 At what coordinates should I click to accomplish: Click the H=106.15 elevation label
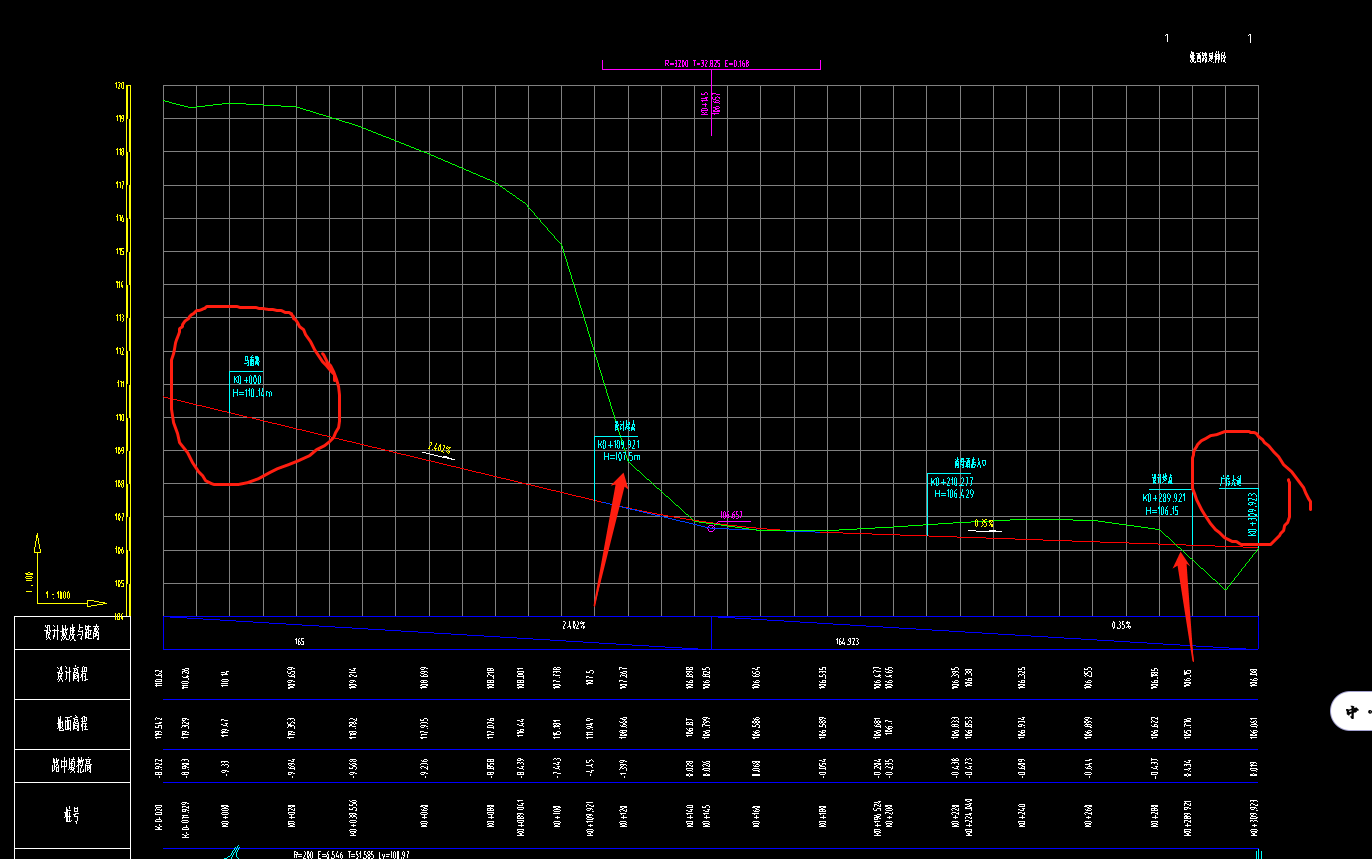tap(1163, 511)
